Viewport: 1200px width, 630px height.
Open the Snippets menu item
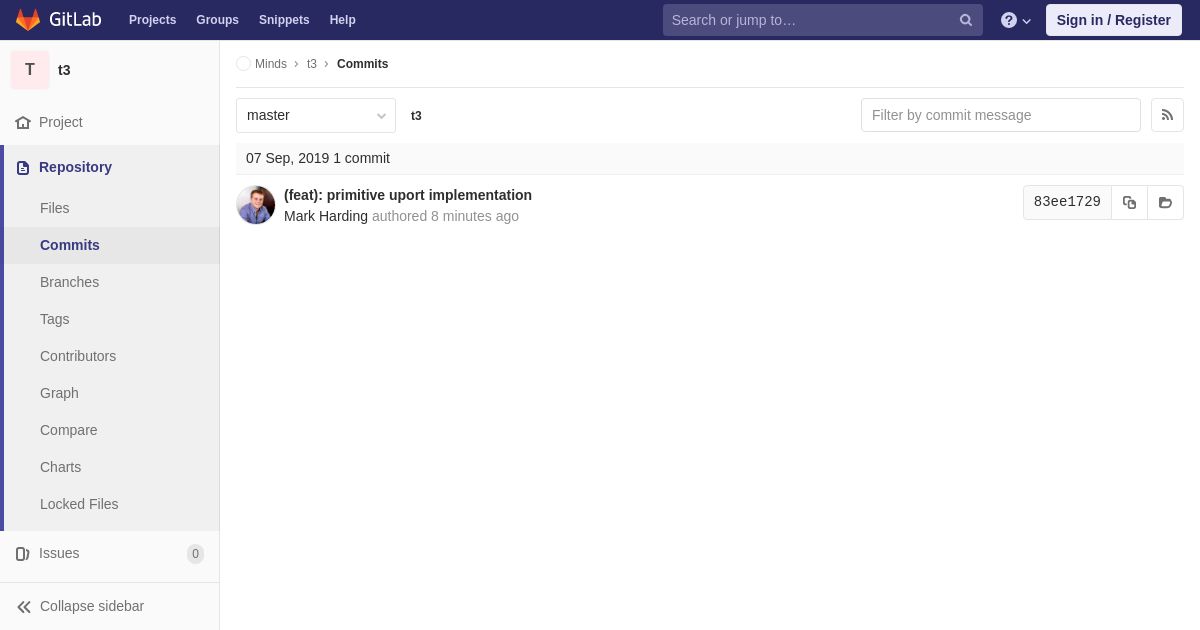[284, 20]
